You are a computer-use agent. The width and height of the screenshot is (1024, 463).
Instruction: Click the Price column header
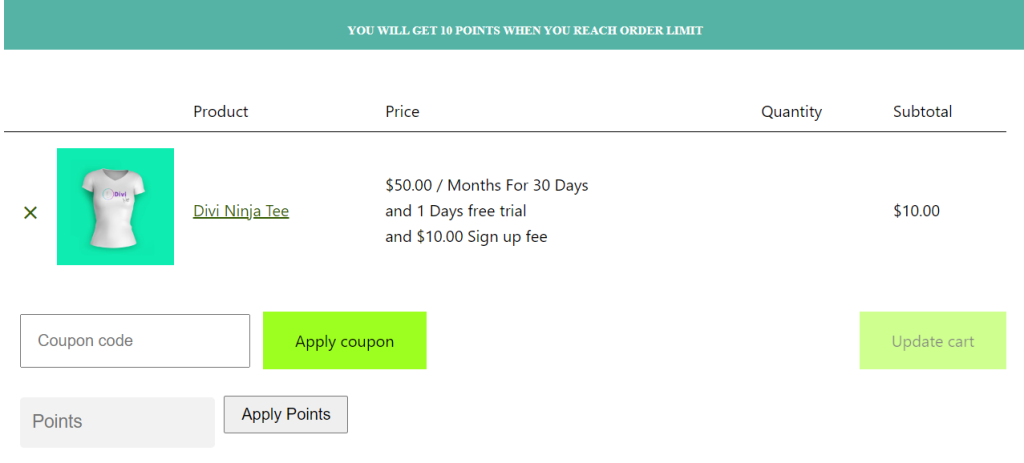pos(402,112)
